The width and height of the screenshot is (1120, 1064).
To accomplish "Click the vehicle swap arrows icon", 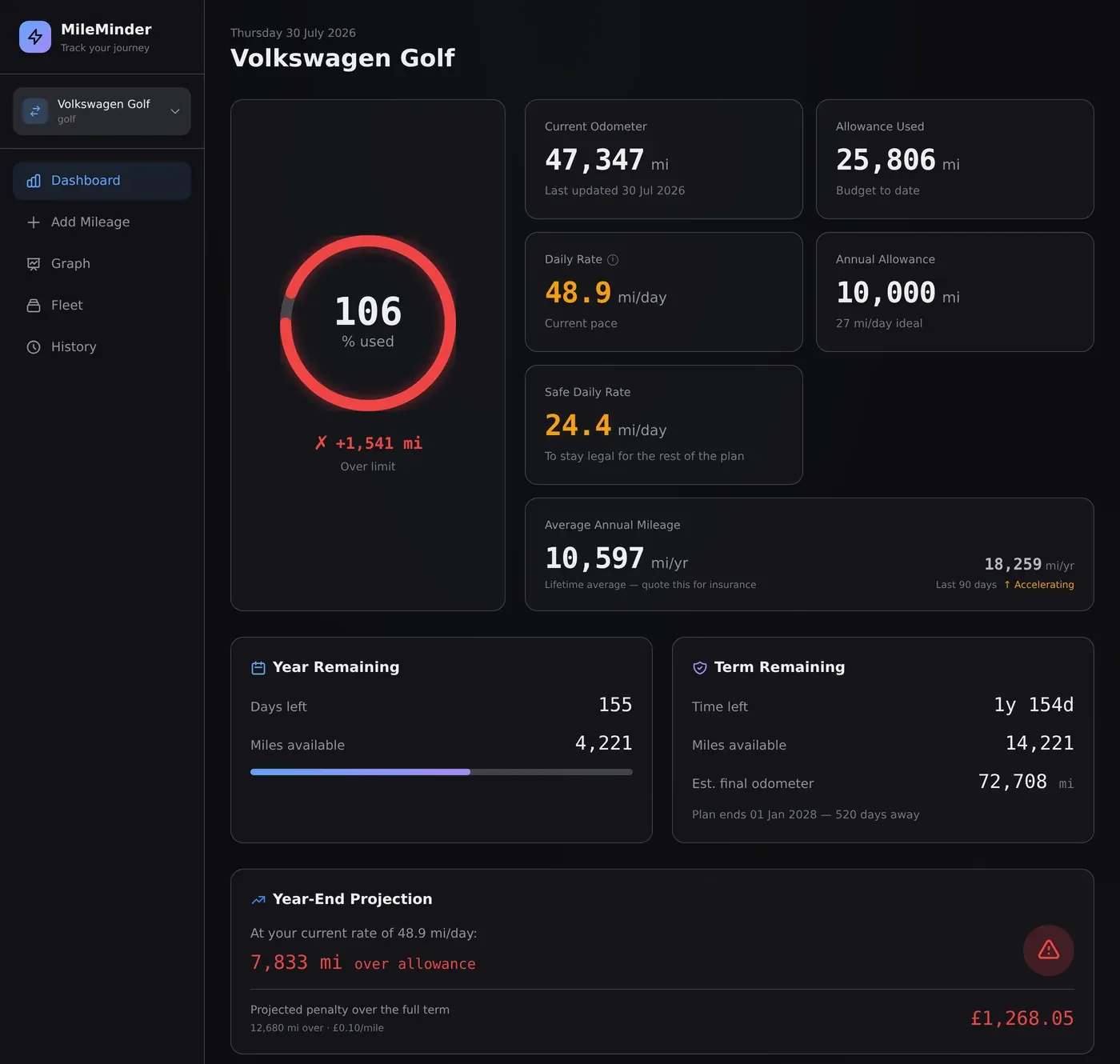I will (35, 111).
